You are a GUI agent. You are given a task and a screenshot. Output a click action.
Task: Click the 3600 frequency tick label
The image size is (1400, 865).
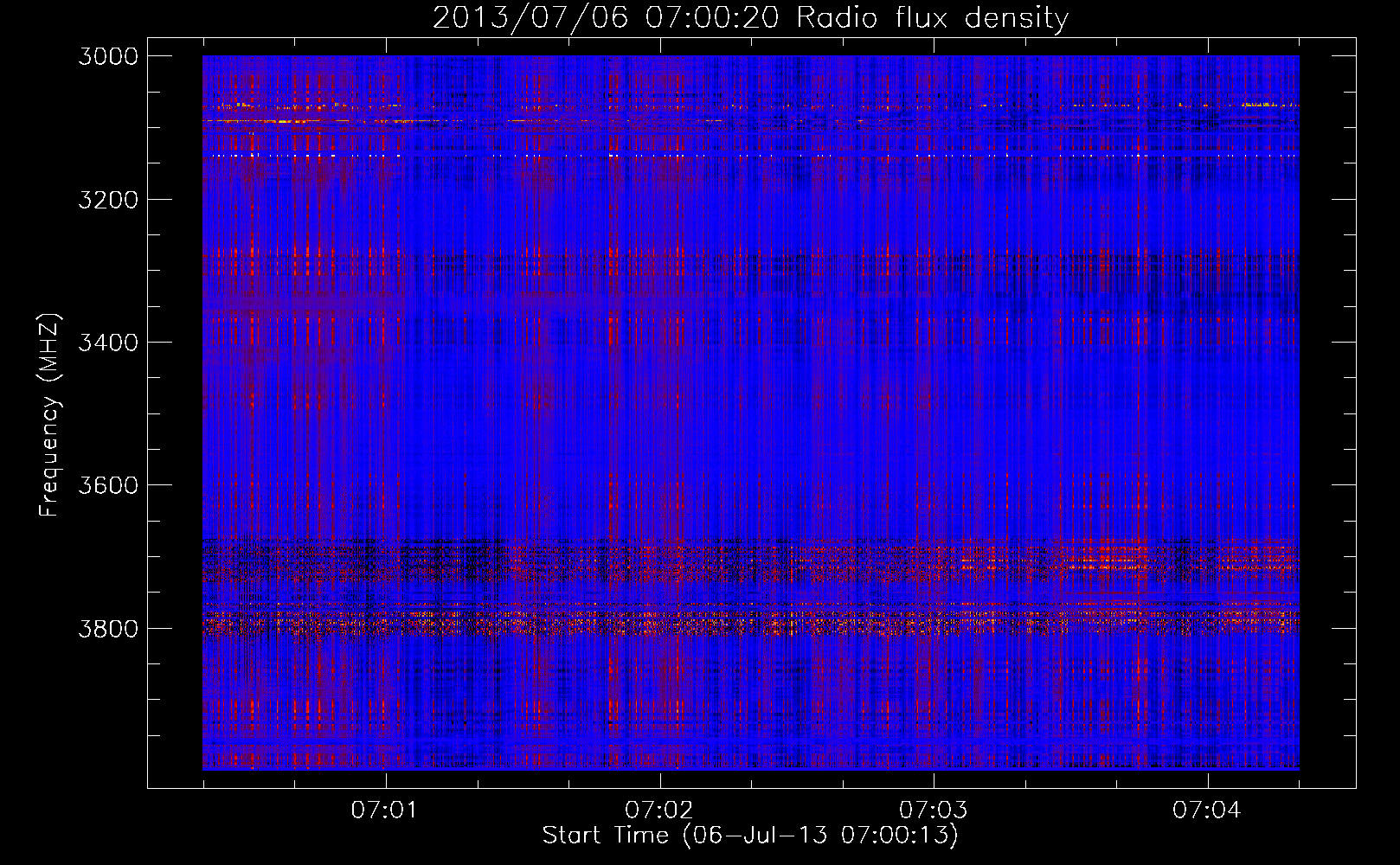pyautogui.click(x=108, y=485)
